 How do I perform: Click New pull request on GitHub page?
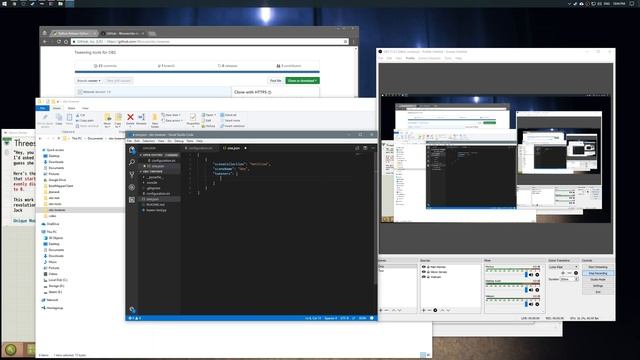click(x=118, y=80)
